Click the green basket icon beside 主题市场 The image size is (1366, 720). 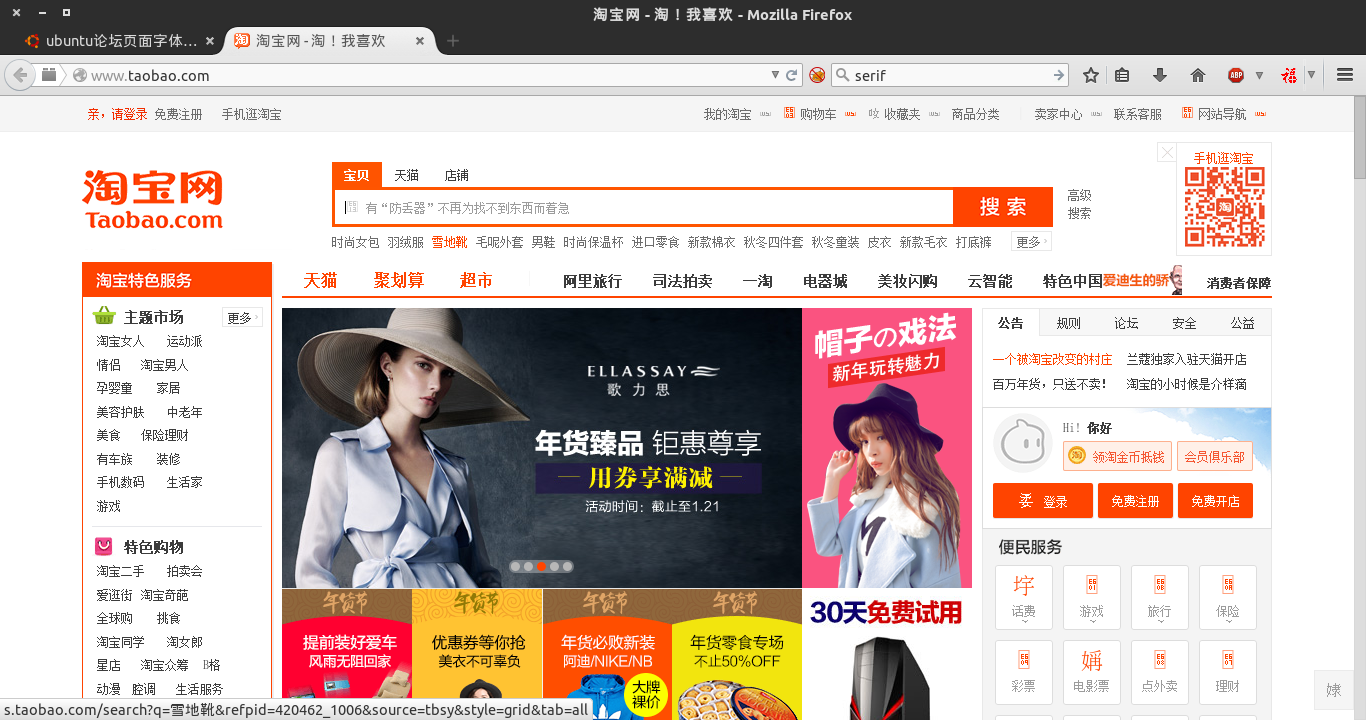coord(104,316)
